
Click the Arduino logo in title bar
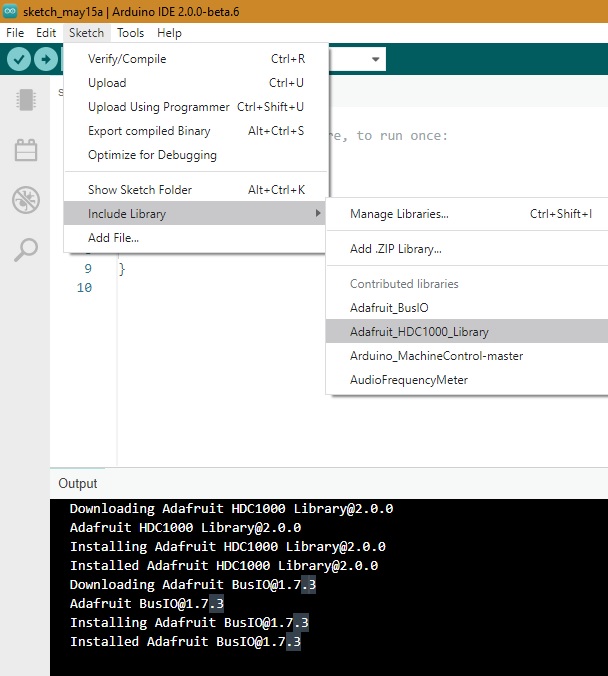[x=9, y=11]
